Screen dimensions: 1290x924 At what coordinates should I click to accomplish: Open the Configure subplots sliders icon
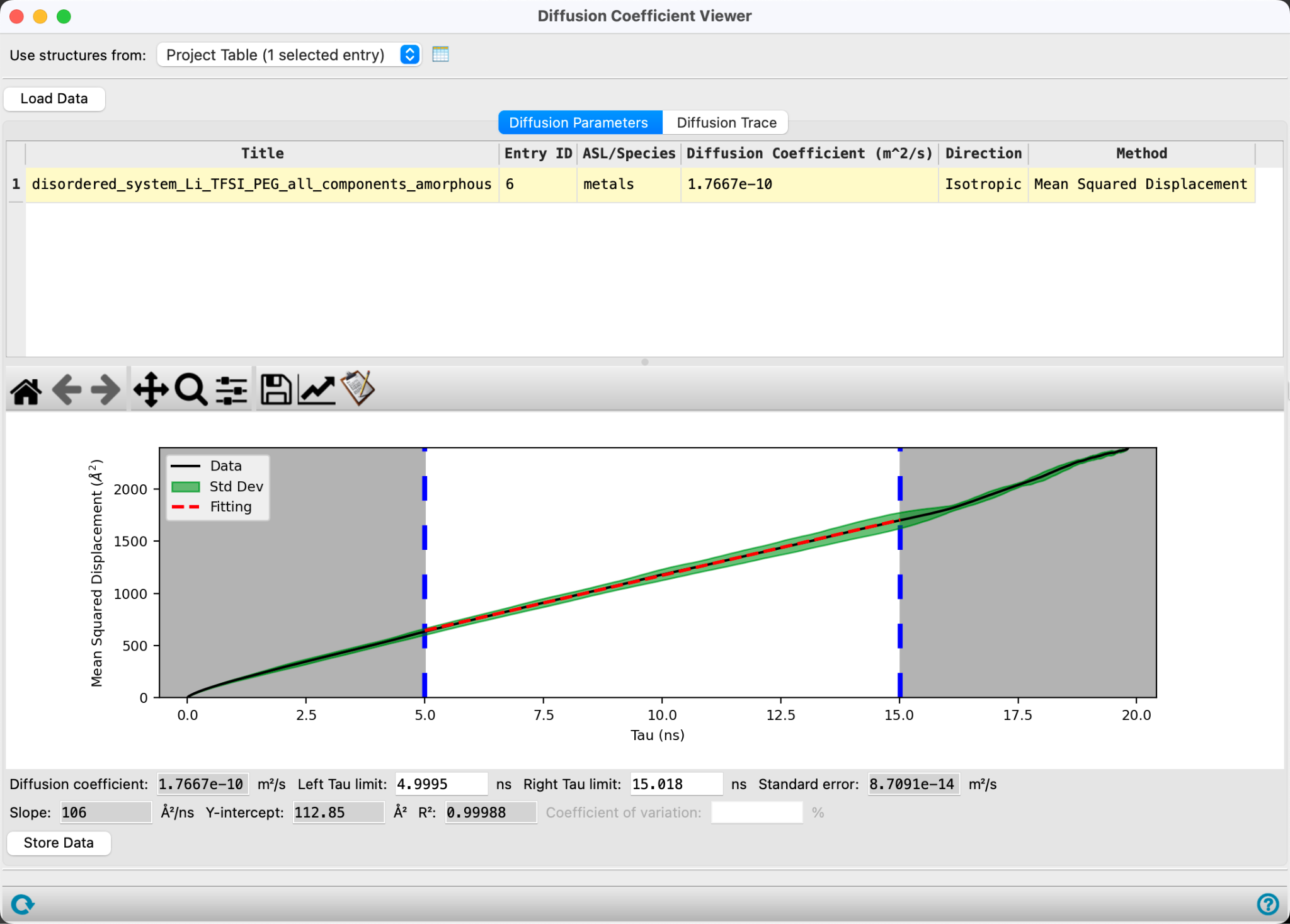[231, 390]
